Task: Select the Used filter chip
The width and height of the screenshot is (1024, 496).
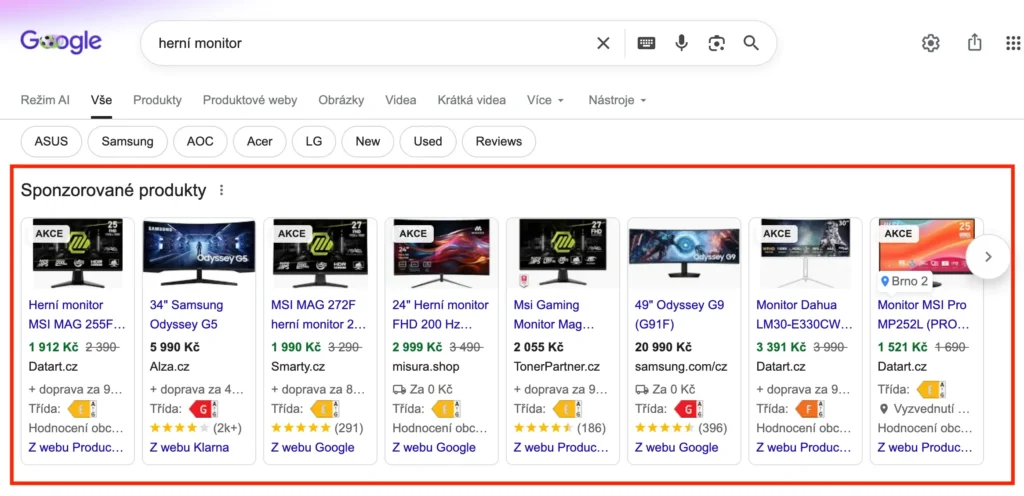Action: pyautogui.click(x=428, y=142)
